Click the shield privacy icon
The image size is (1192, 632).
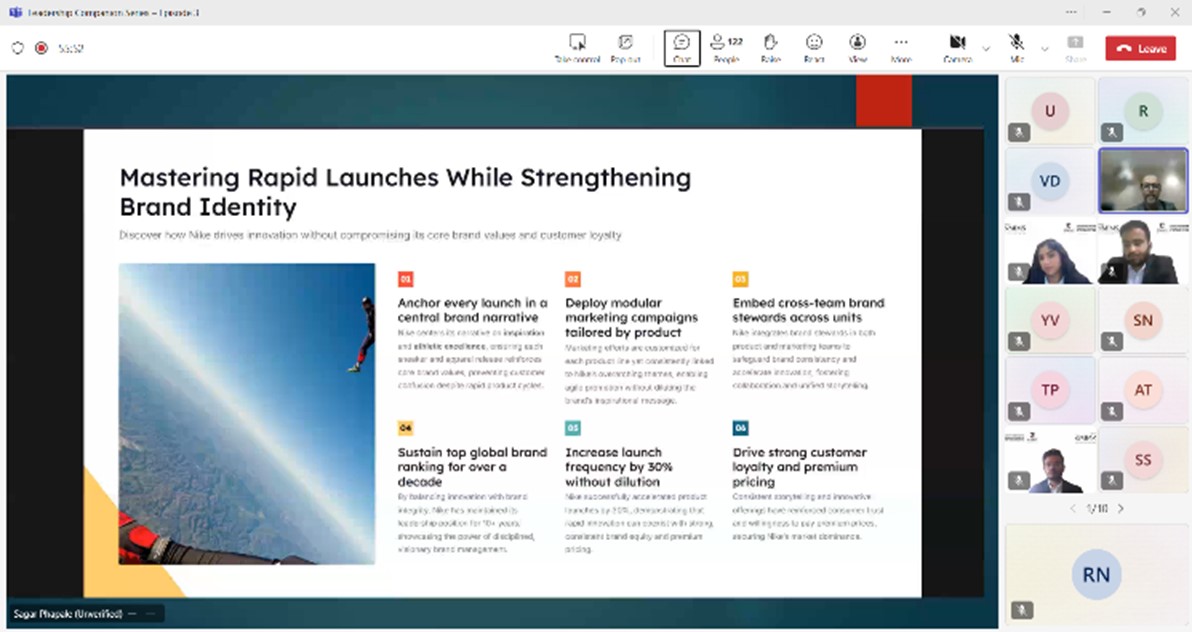pos(17,48)
